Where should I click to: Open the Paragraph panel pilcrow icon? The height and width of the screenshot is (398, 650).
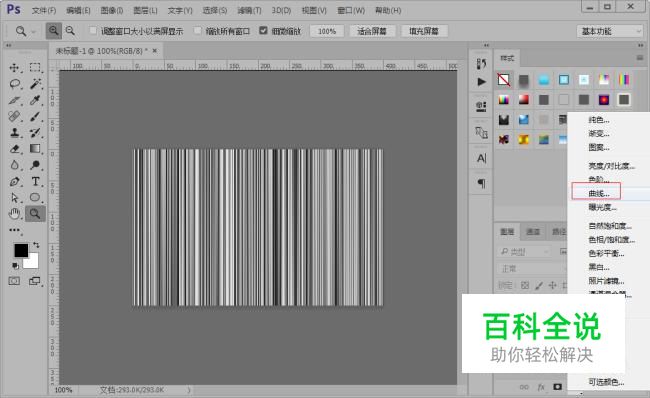[x=481, y=183]
